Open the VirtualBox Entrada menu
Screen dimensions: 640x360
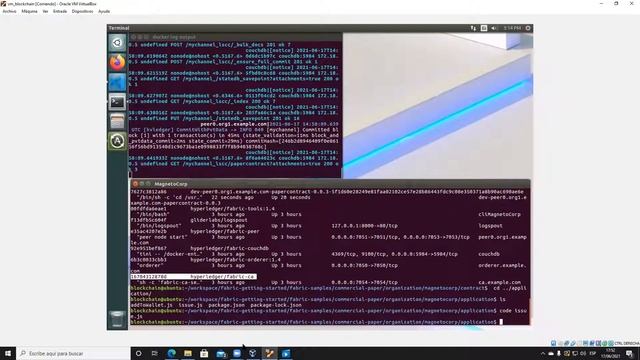[x=60, y=11]
